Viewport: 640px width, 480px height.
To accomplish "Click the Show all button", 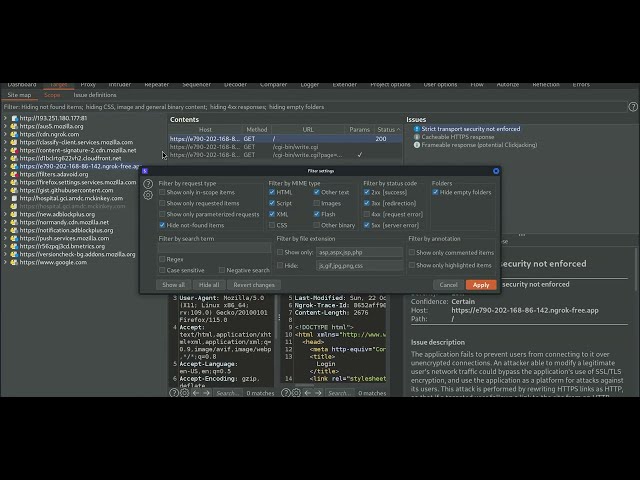I will [x=173, y=285].
